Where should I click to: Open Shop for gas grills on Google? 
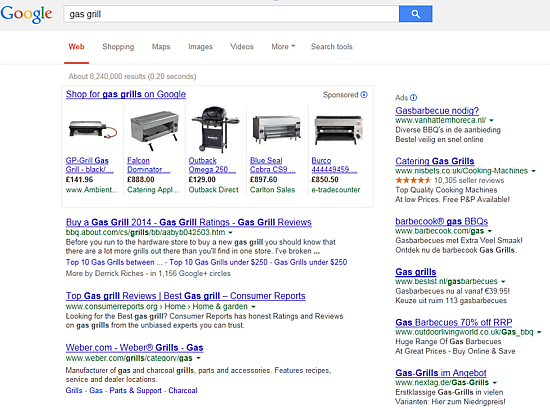point(126,94)
